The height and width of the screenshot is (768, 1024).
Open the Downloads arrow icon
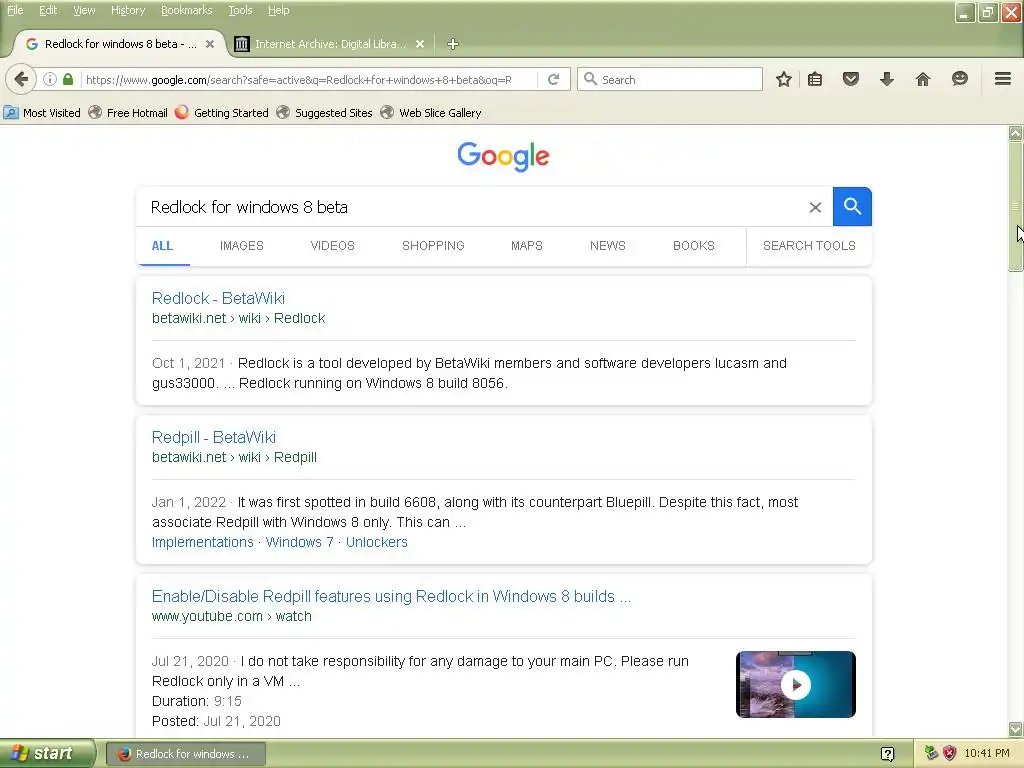(x=886, y=80)
